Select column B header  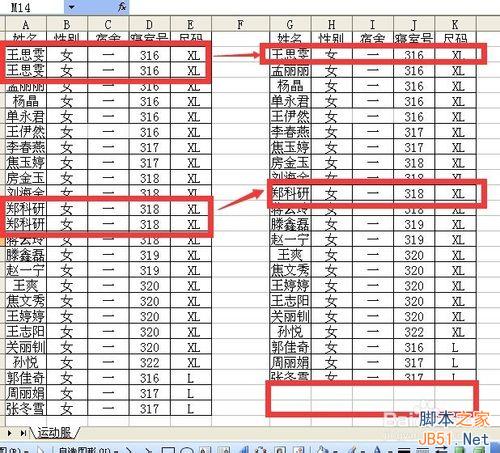[x=67, y=25]
